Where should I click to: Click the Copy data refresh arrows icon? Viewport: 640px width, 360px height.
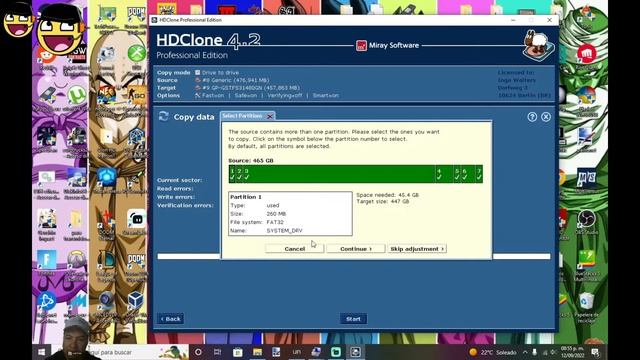(x=164, y=117)
